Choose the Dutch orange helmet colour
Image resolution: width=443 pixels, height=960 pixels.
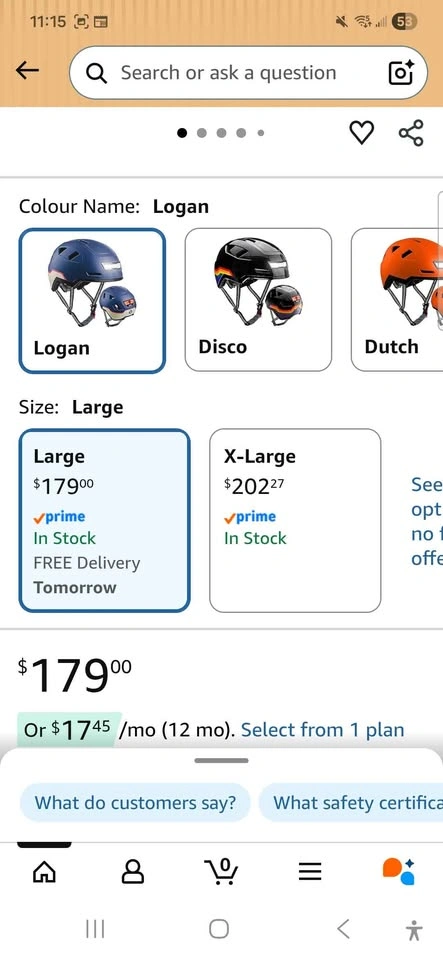(397, 299)
